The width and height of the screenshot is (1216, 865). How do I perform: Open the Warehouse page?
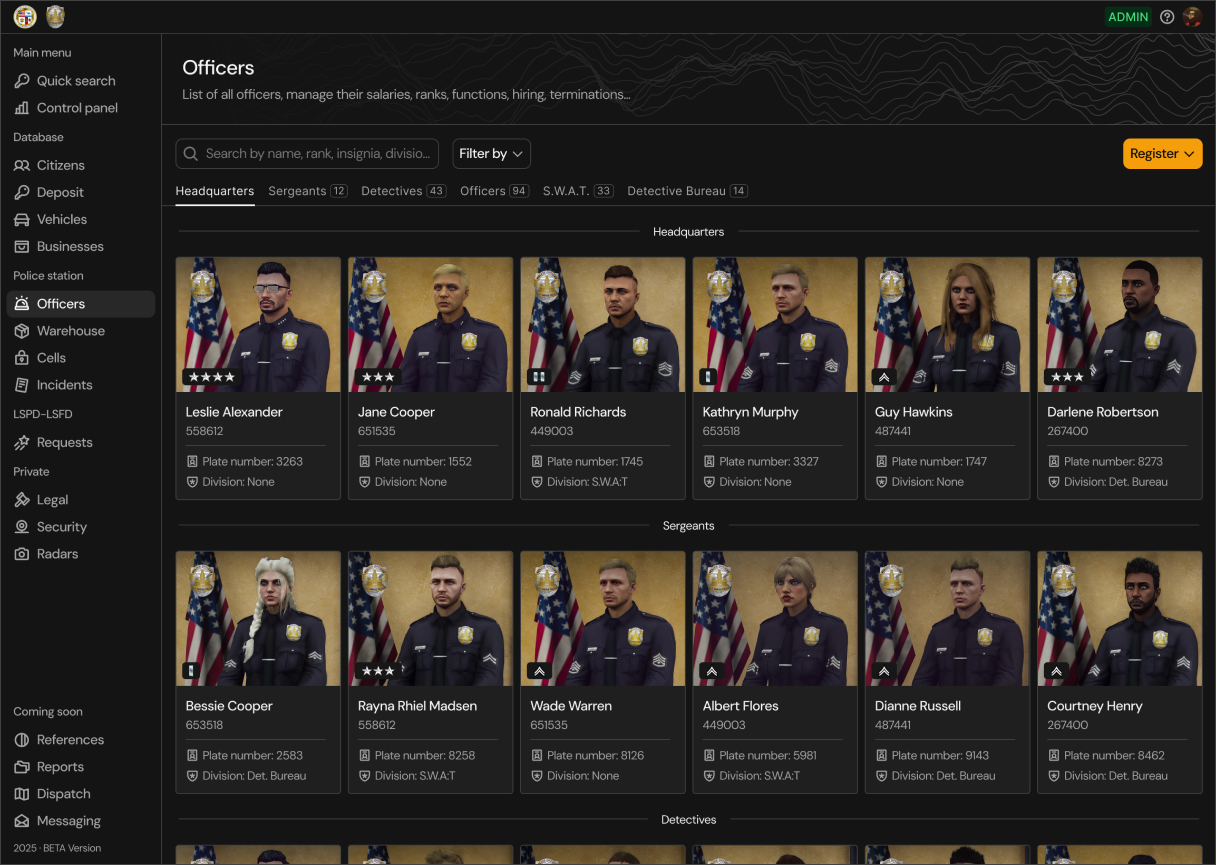pos(80,331)
